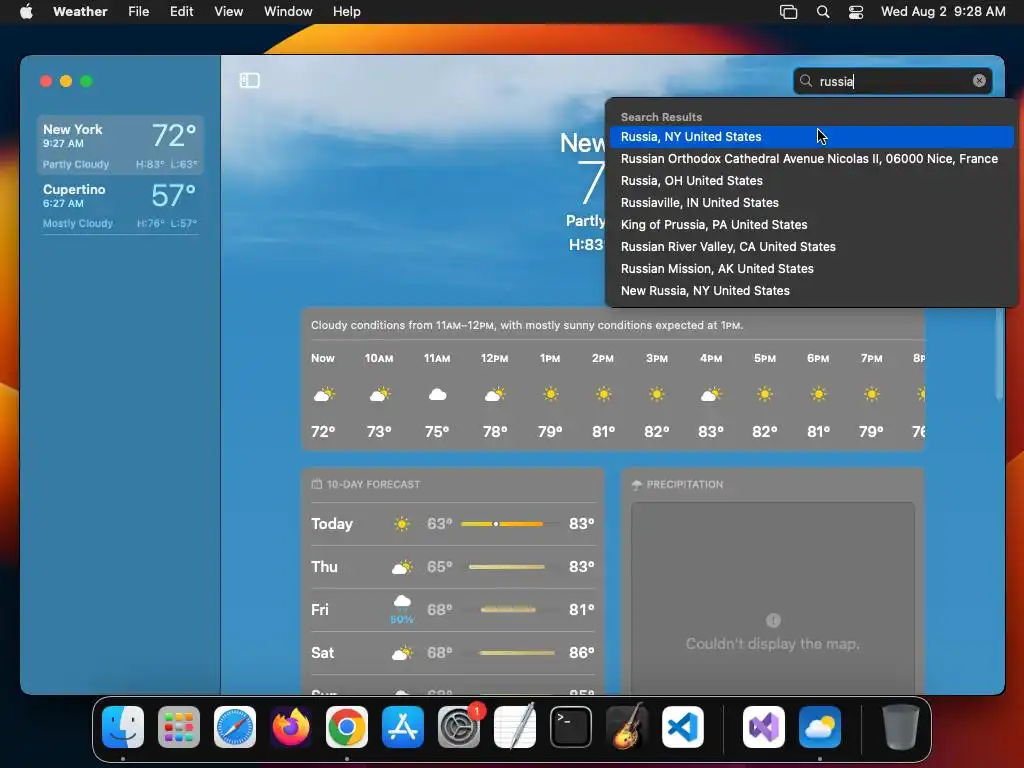Choose Russian River Valley, CA result
This screenshot has width=1024, height=768.
(812, 247)
